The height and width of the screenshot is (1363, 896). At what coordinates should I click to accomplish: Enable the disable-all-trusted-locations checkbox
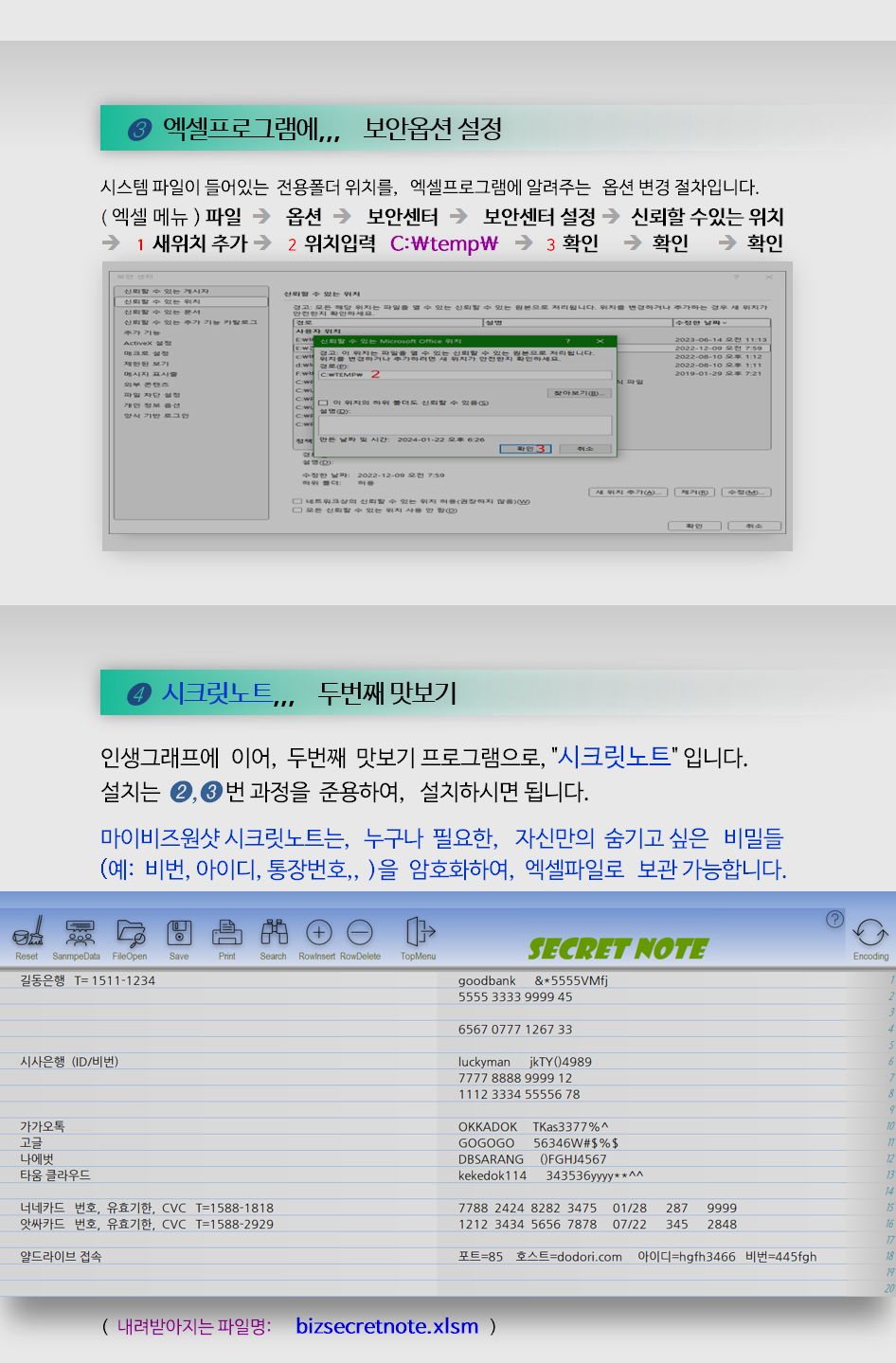297,511
